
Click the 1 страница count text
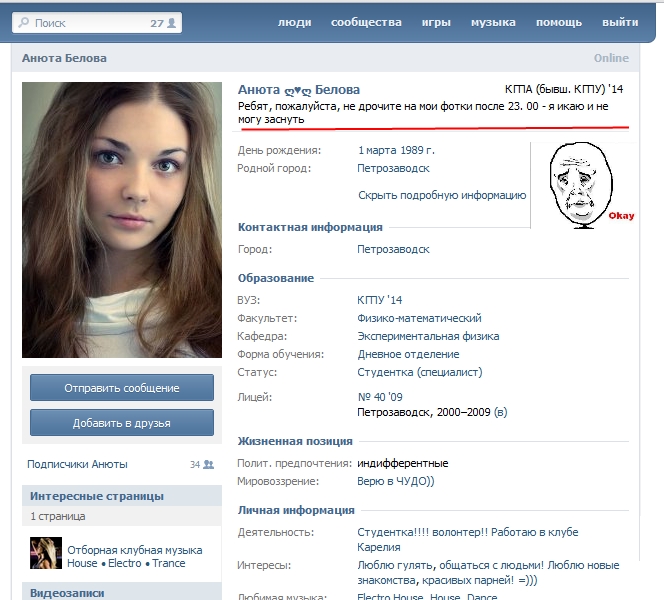pyautogui.click(x=58, y=517)
